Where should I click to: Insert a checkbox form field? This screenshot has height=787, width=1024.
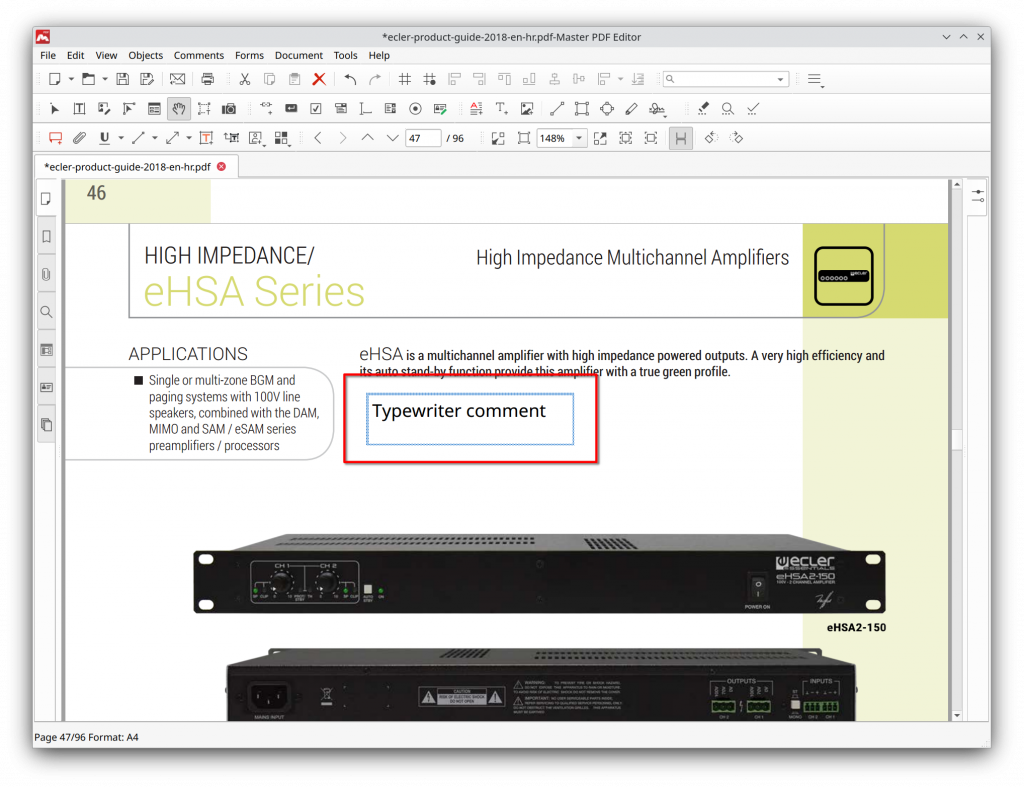[315, 108]
